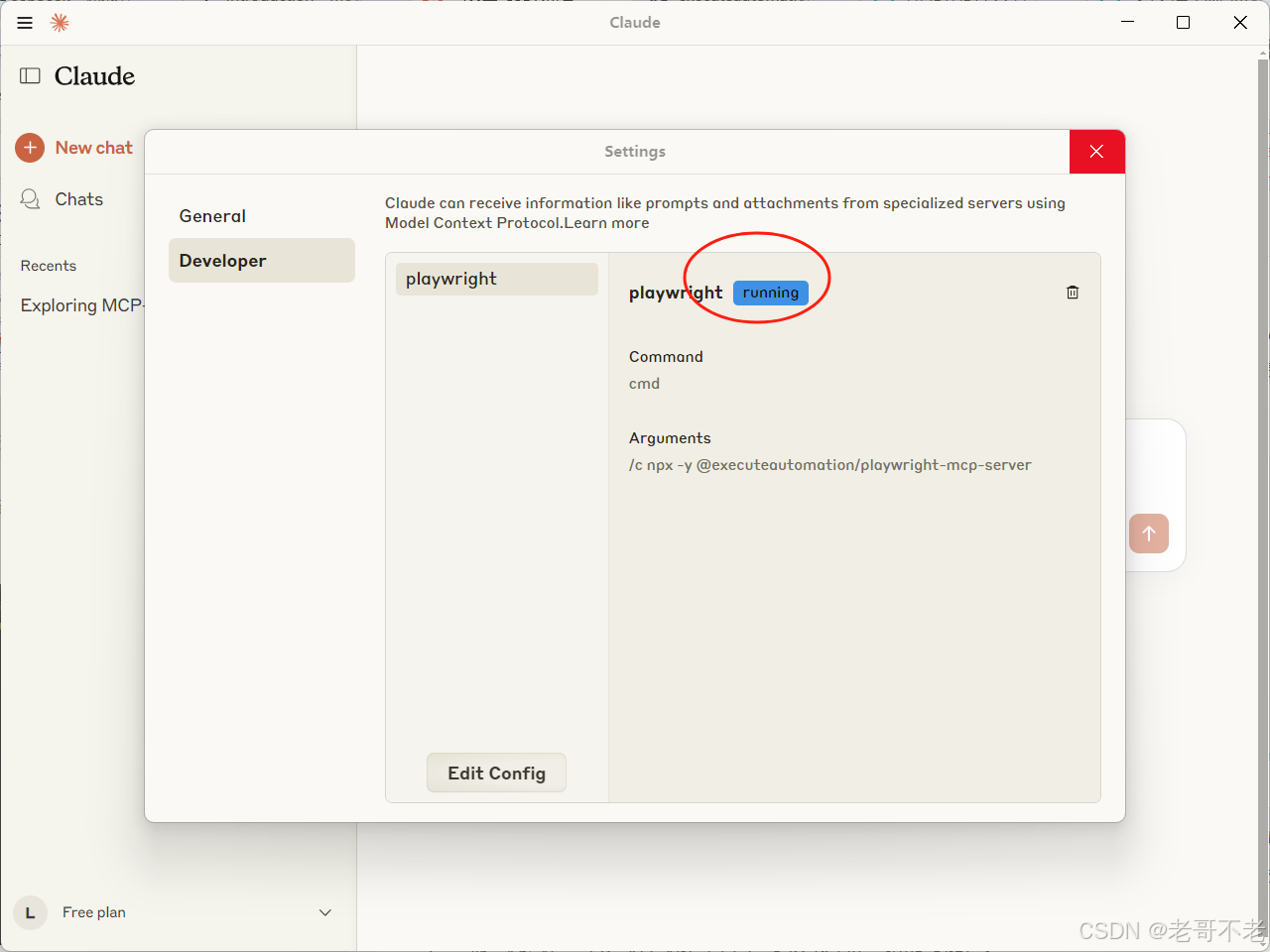Click the New chat label
This screenshot has height=952, width=1270.
click(x=94, y=148)
